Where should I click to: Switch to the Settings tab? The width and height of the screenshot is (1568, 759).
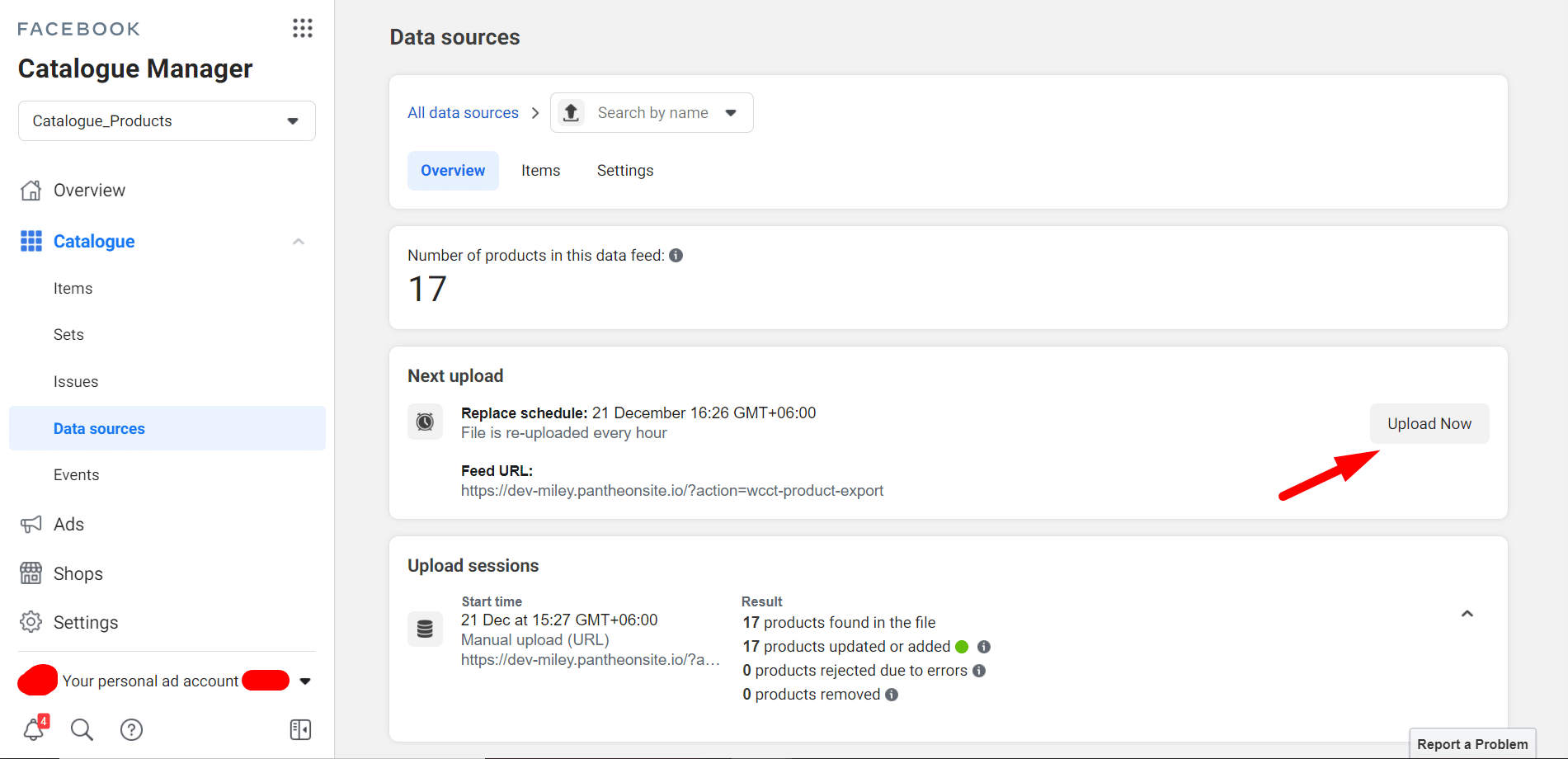624,171
